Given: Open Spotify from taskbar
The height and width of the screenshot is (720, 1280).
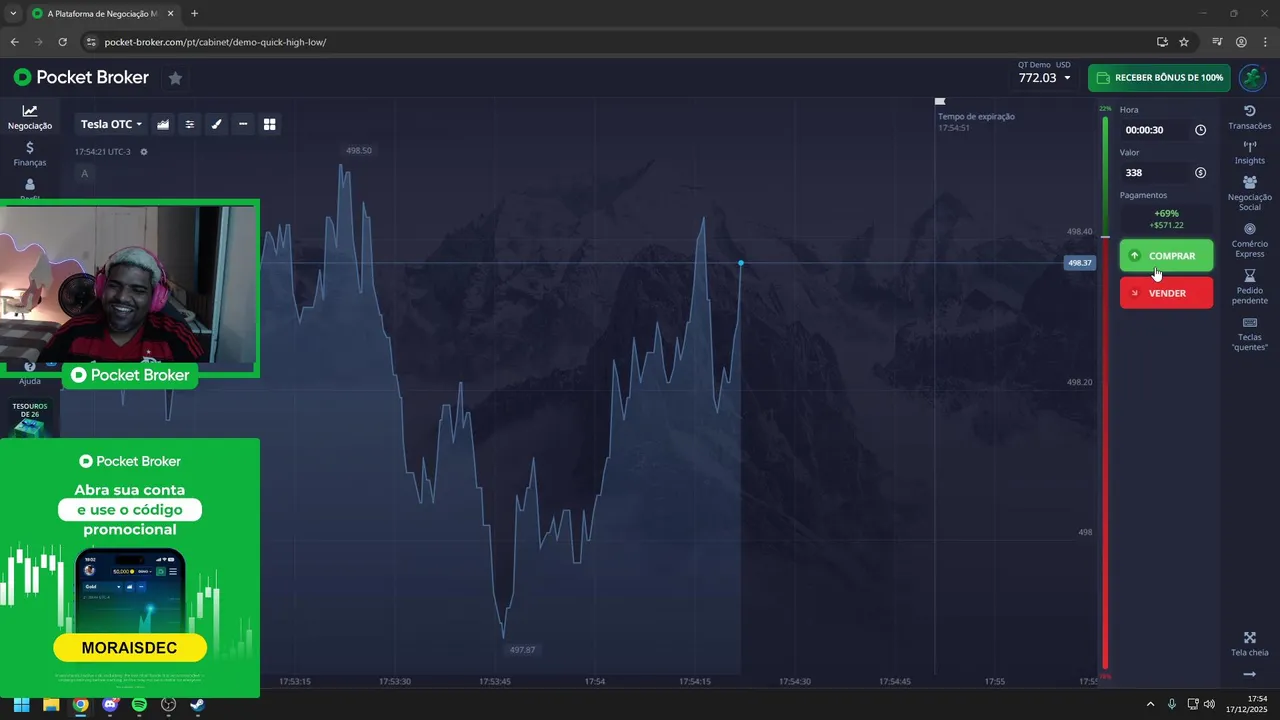Looking at the screenshot, I should [139, 704].
